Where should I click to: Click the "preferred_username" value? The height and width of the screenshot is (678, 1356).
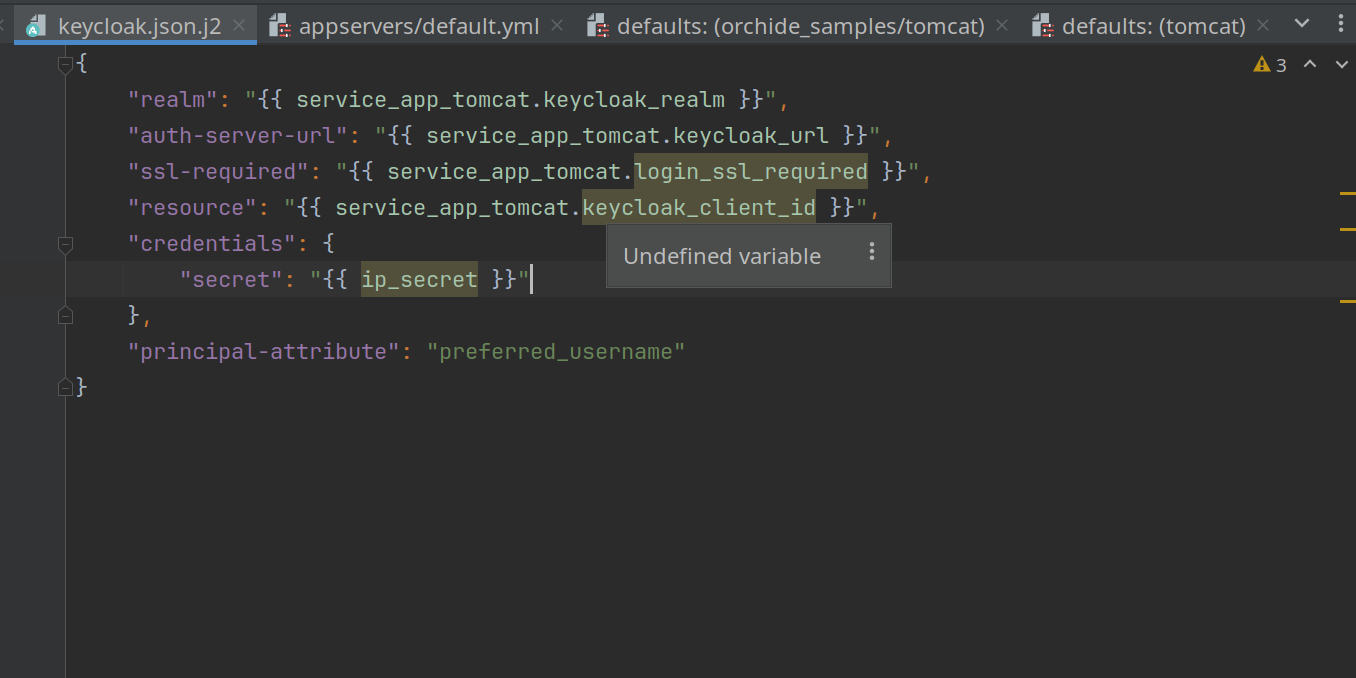556,351
